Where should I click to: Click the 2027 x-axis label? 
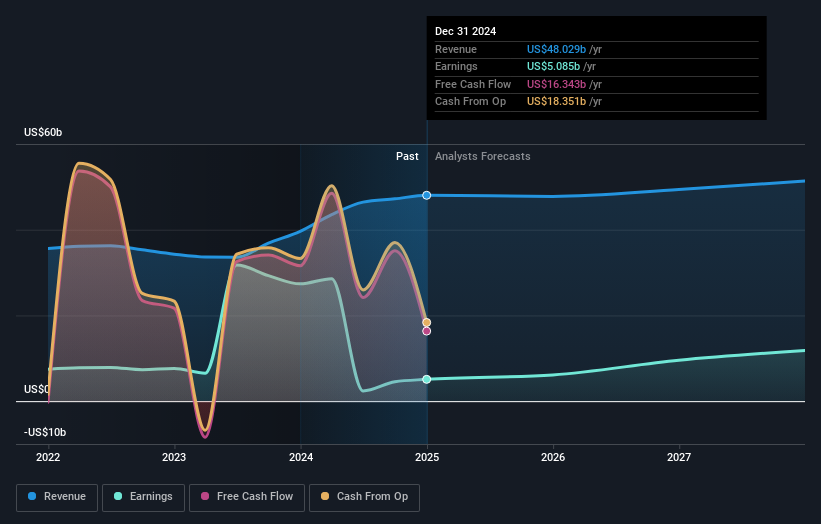tap(679, 457)
